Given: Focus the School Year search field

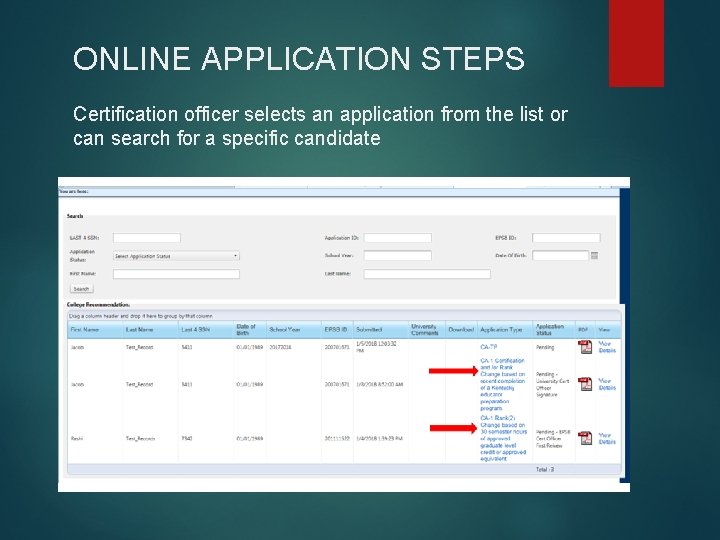Looking at the screenshot, I should [x=398, y=255].
